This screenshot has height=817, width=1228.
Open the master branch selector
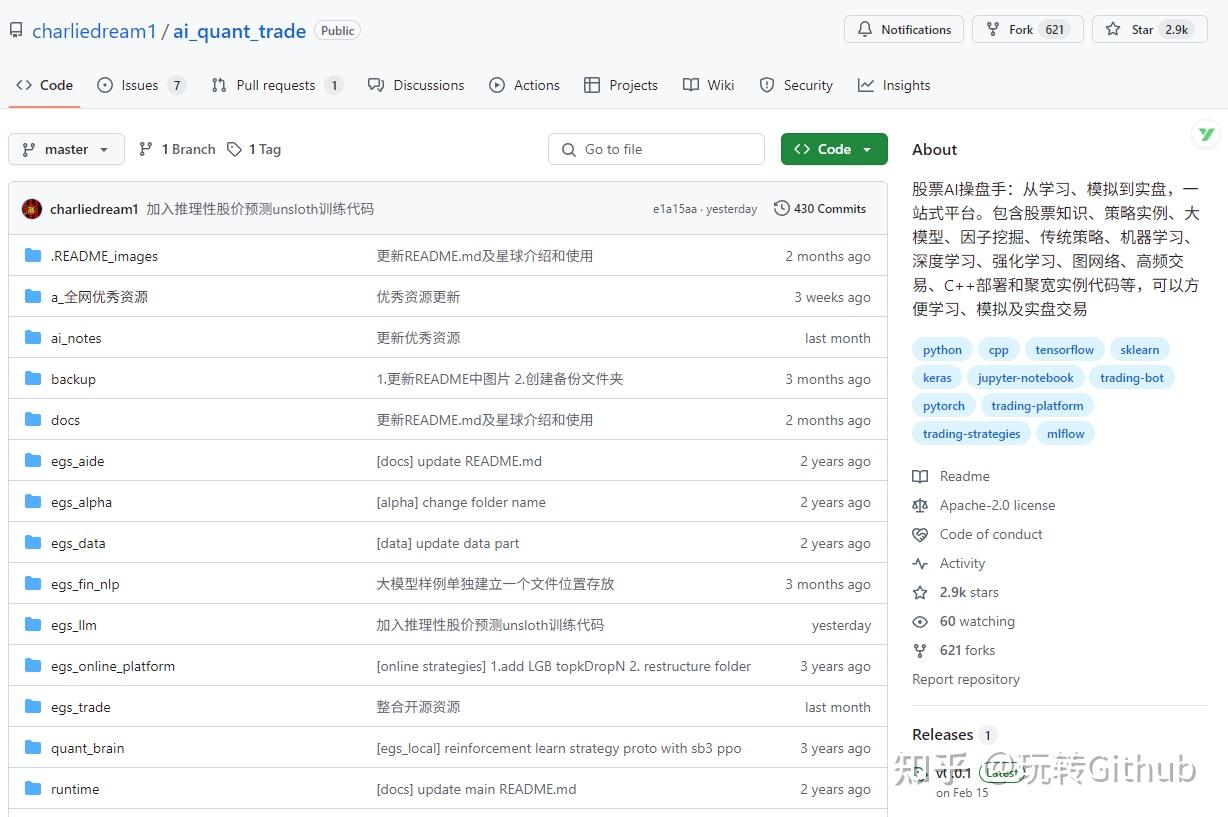point(65,148)
